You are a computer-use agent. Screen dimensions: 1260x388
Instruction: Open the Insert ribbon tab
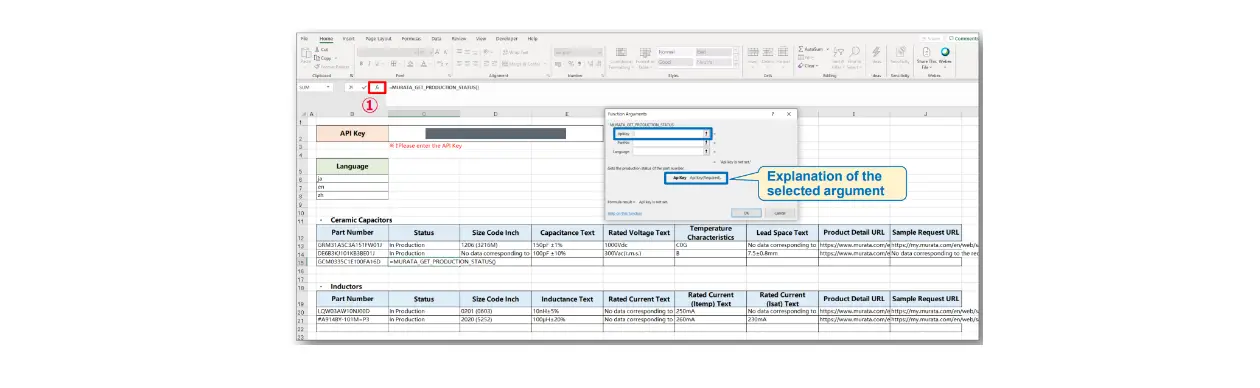pyautogui.click(x=349, y=38)
